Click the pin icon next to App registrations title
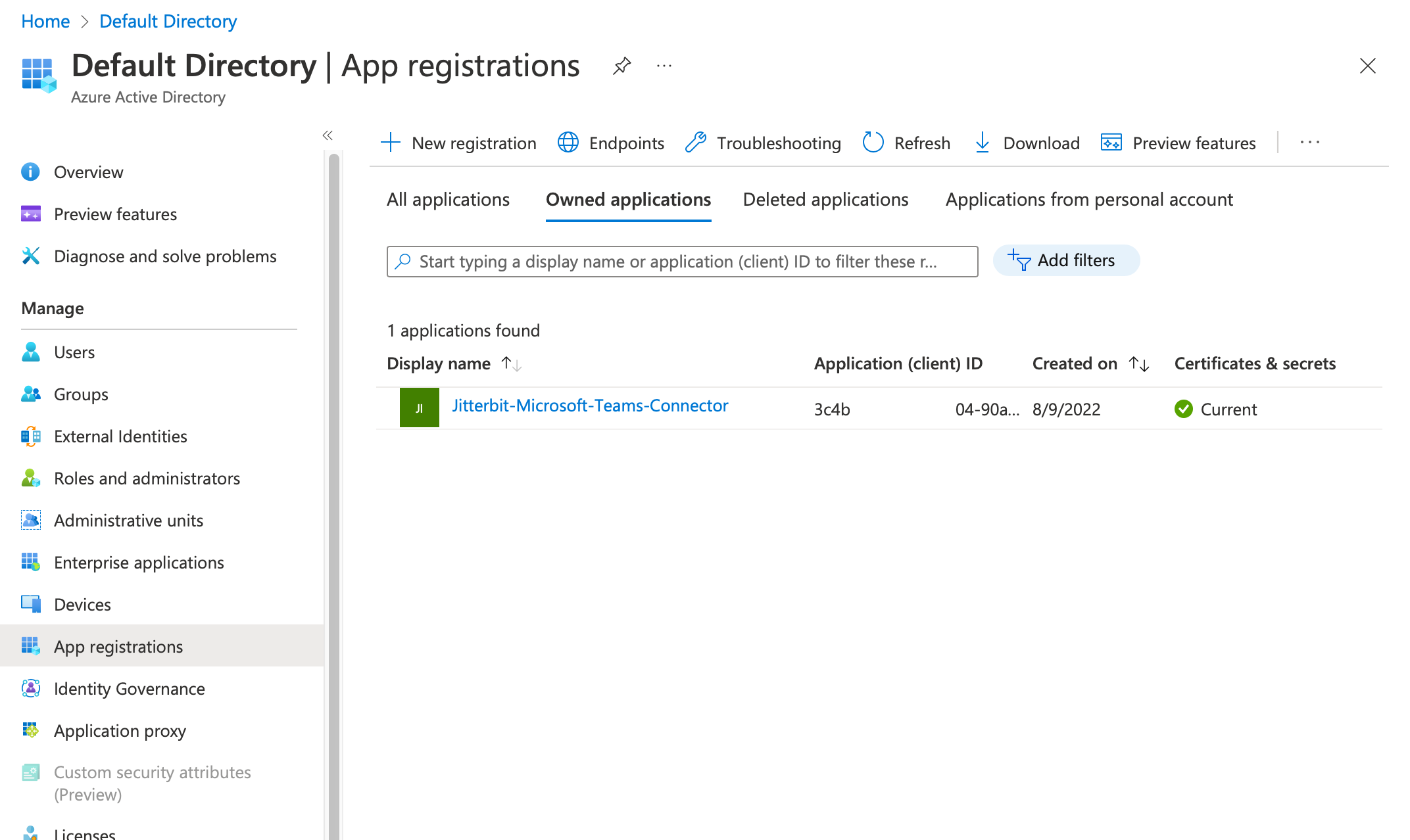This screenshot has height=840, width=1410. 620,65
